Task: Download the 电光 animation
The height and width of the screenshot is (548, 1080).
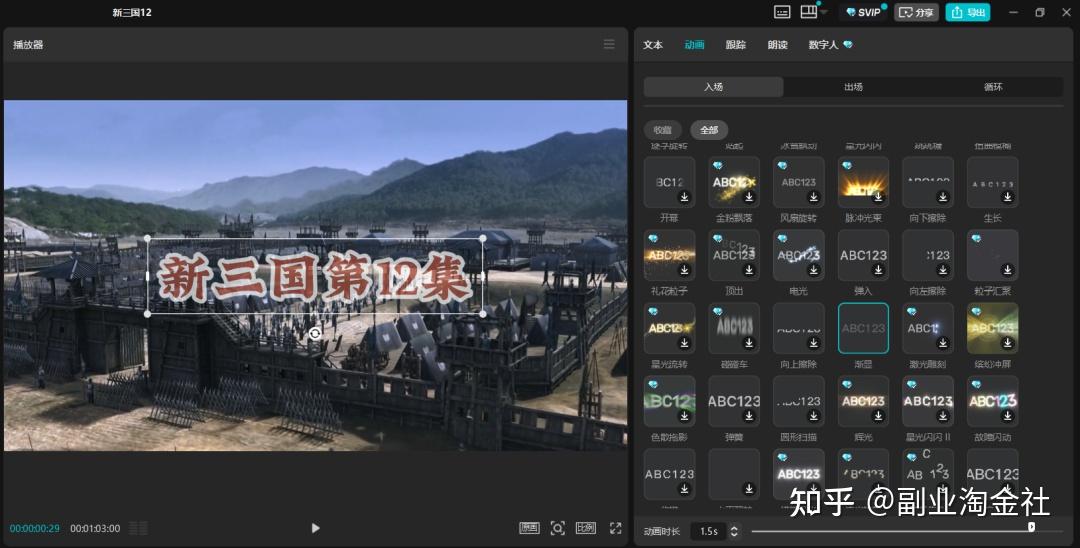Action: tap(813, 270)
